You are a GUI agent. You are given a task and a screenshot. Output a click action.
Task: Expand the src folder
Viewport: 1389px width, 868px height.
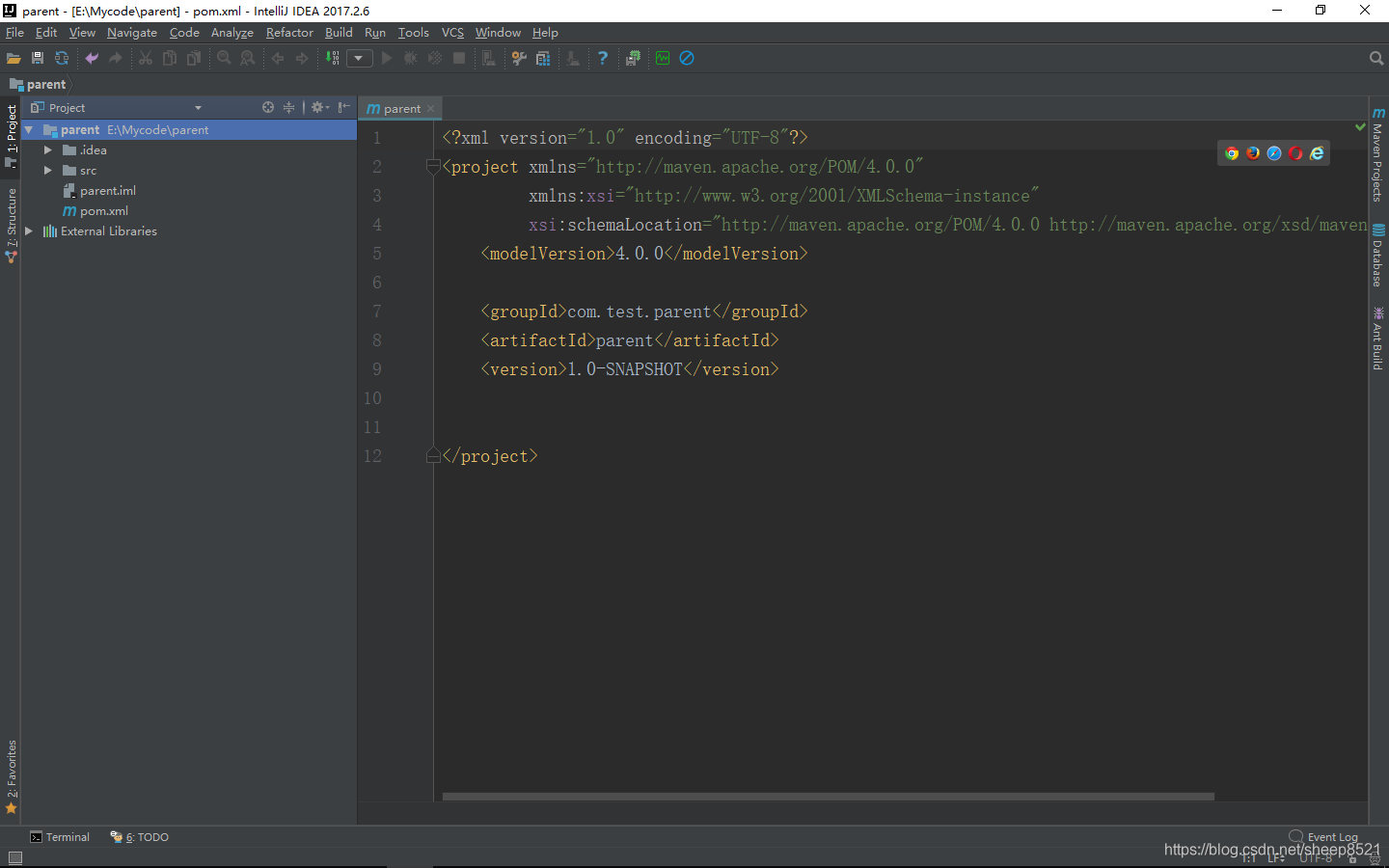coord(47,170)
